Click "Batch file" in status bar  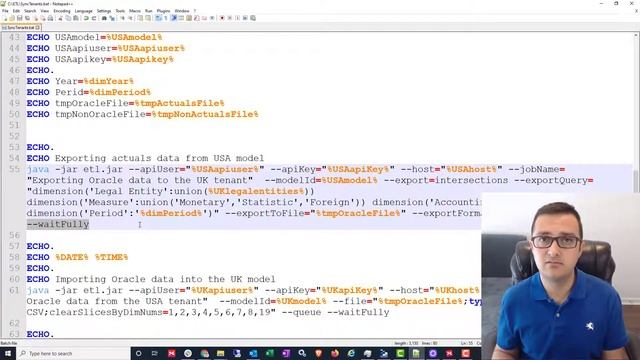[x=9, y=343]
